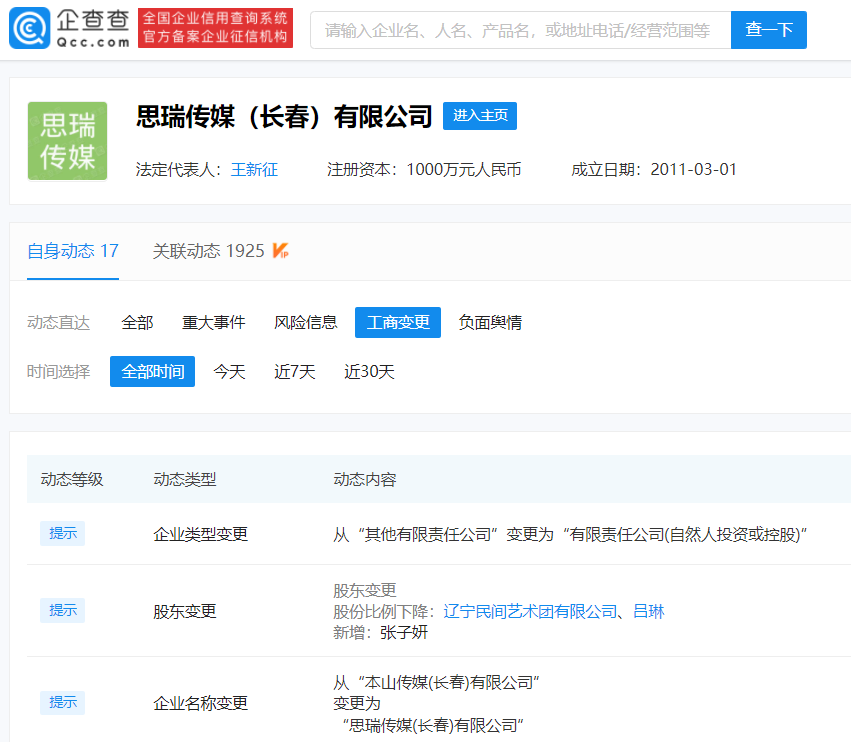851x742 pixels.
Task: Click the company title 思瑞传媒（长春）有限公司
Action: coord(284,117)
